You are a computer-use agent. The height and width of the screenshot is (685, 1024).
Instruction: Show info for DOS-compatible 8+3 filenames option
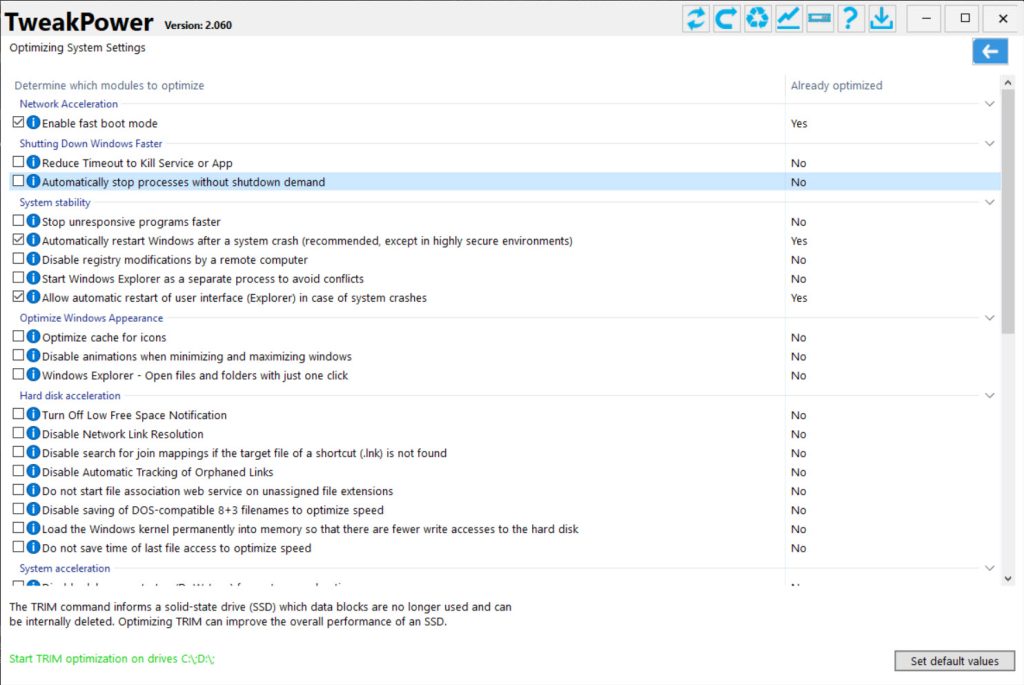(33, 509)
